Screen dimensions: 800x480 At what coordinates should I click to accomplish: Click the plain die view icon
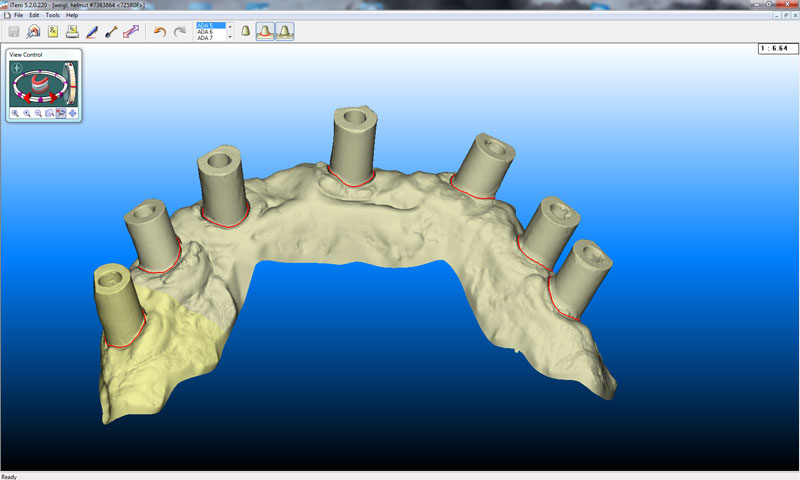click(246, 32)
